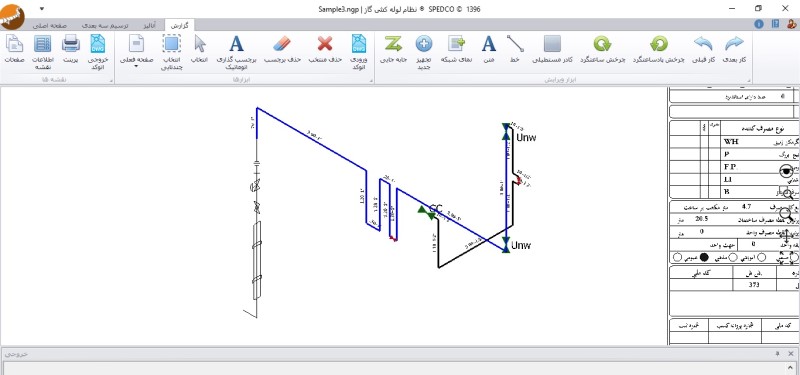Expand the edit tools group dialog launcher
Screen dimensions: 800x375
748,81
